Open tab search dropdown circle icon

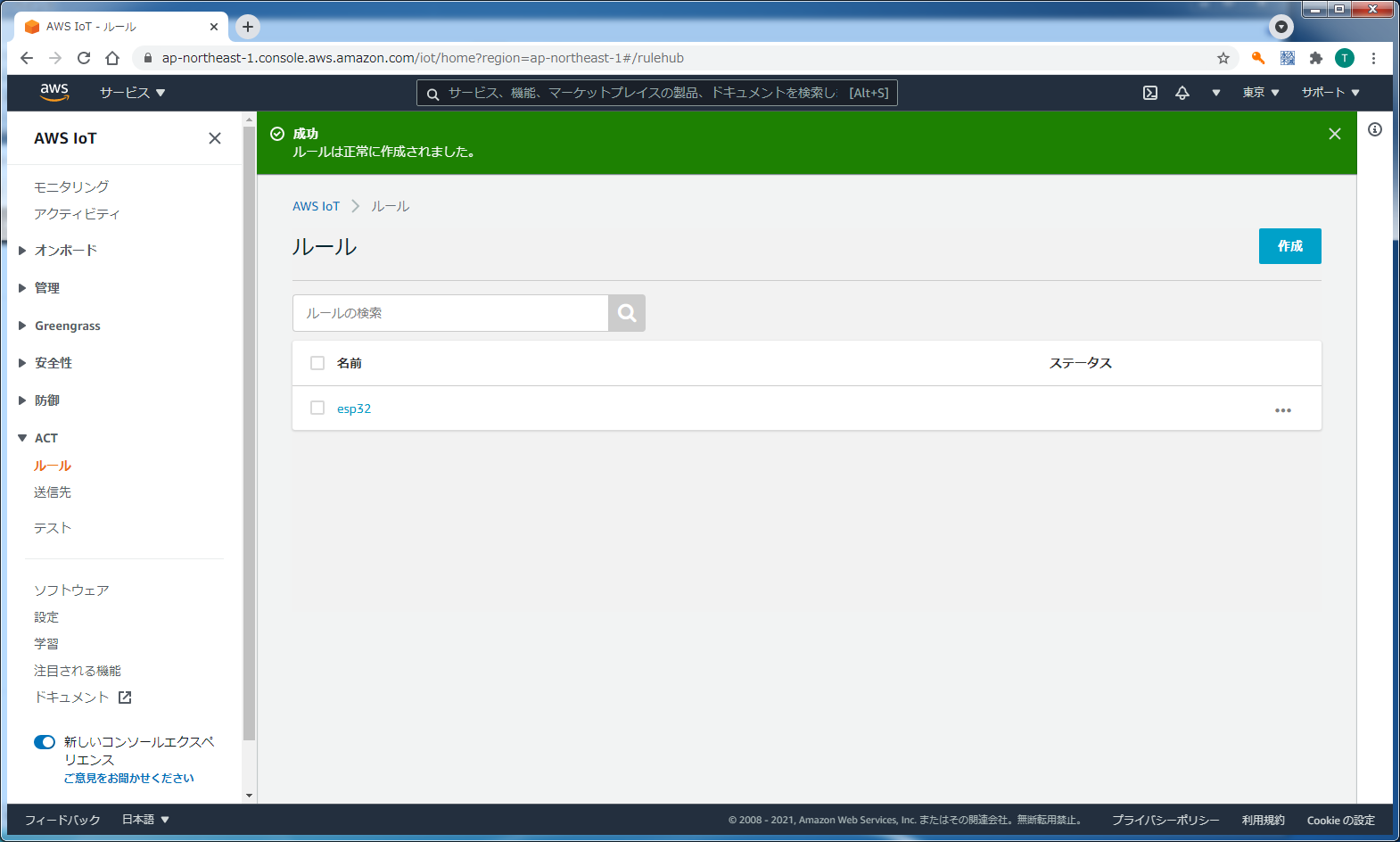(x=1281, y=27)
